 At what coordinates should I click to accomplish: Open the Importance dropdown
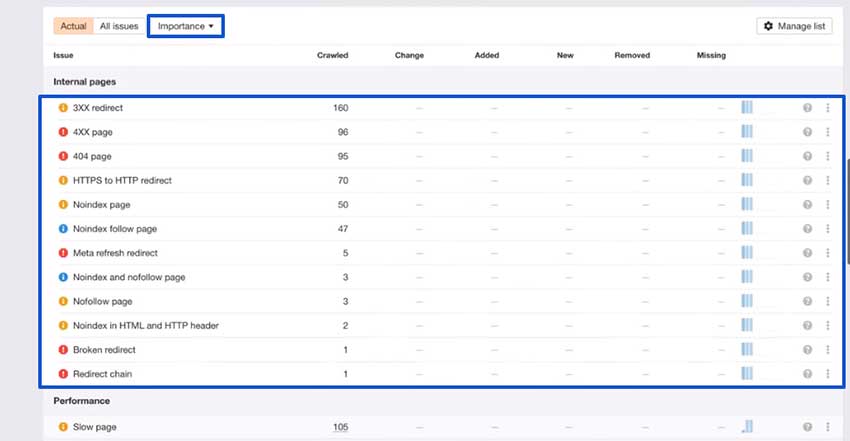tap(185, 26)
